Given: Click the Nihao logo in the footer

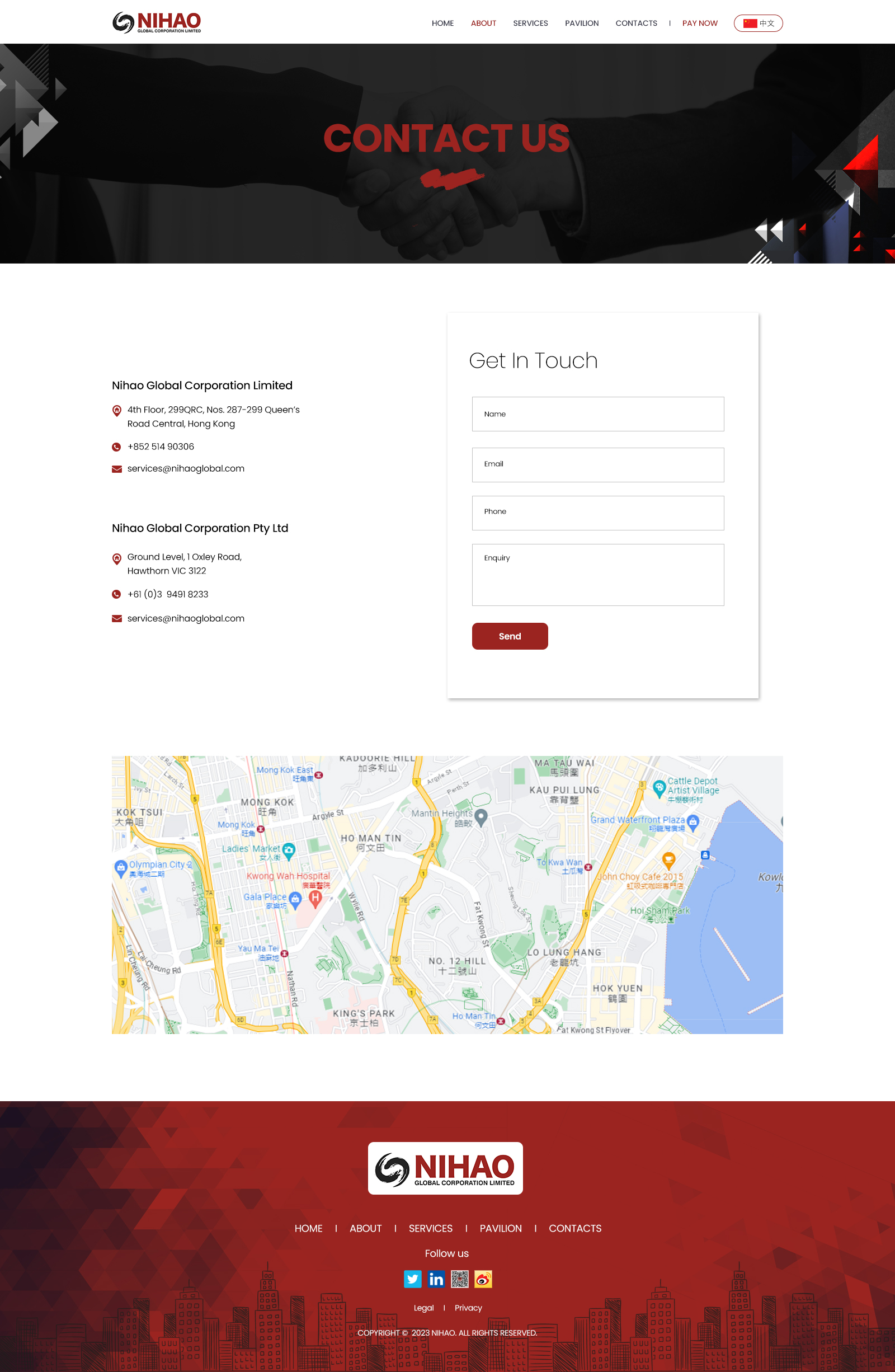Looking at the screenshot, I should [445, 1168].
